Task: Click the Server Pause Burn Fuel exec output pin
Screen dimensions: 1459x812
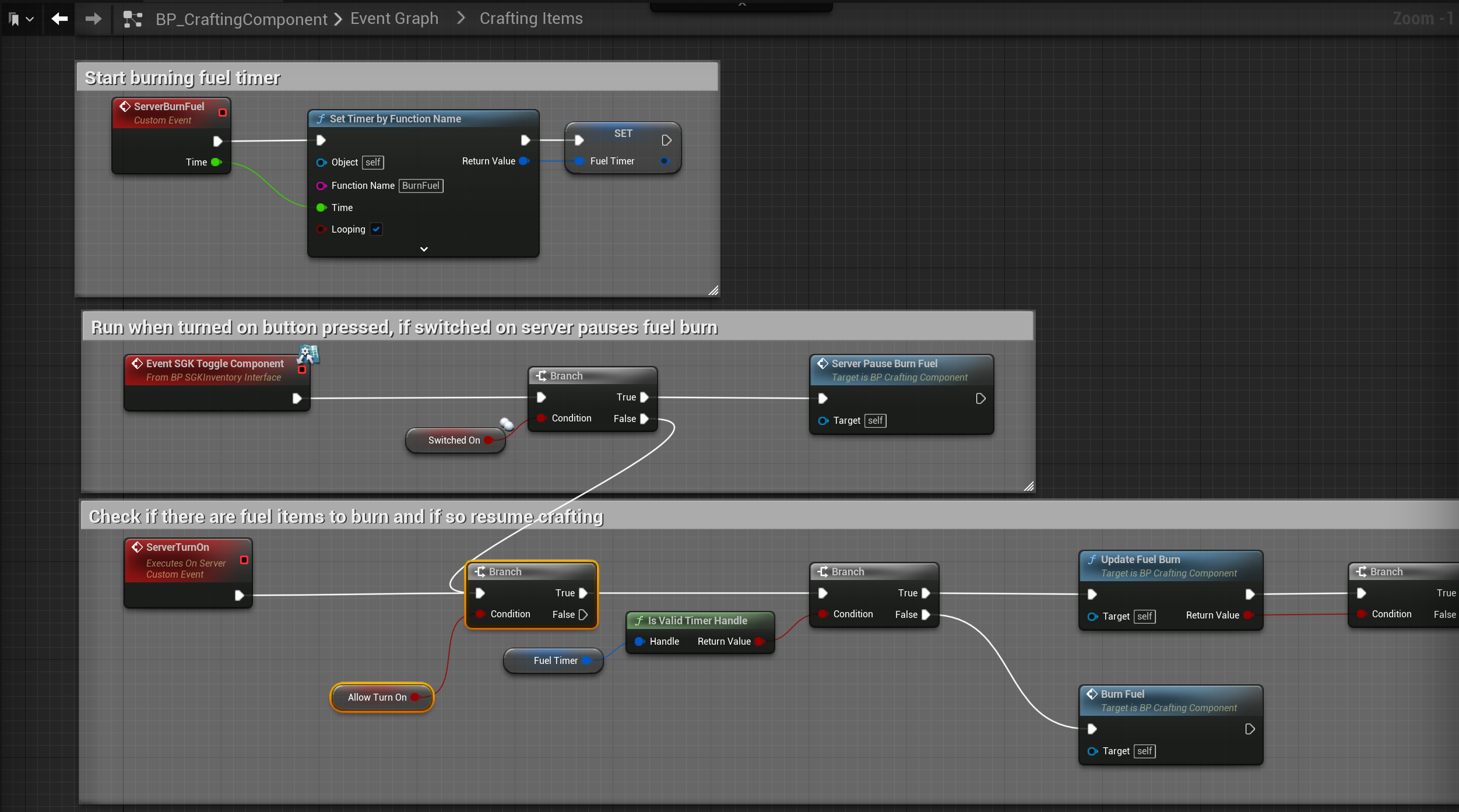Action: coord(980,399)
